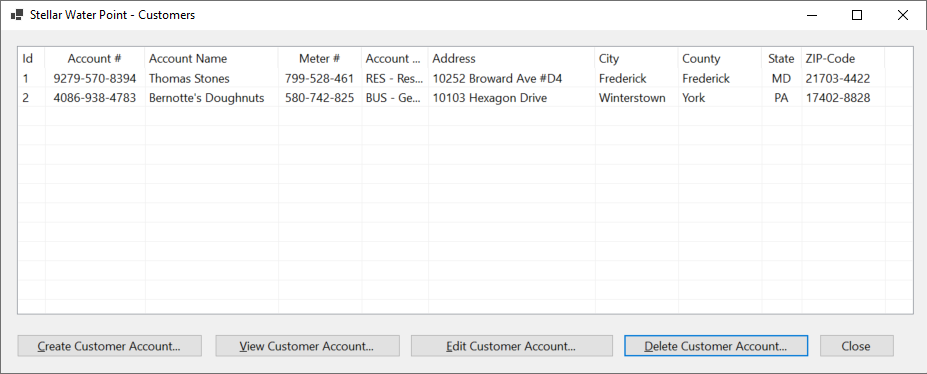The image size is (927, 374).
Task: Click address 10103 Hexagon Drive
Action: pyautogui.click(x=490, y=98)
